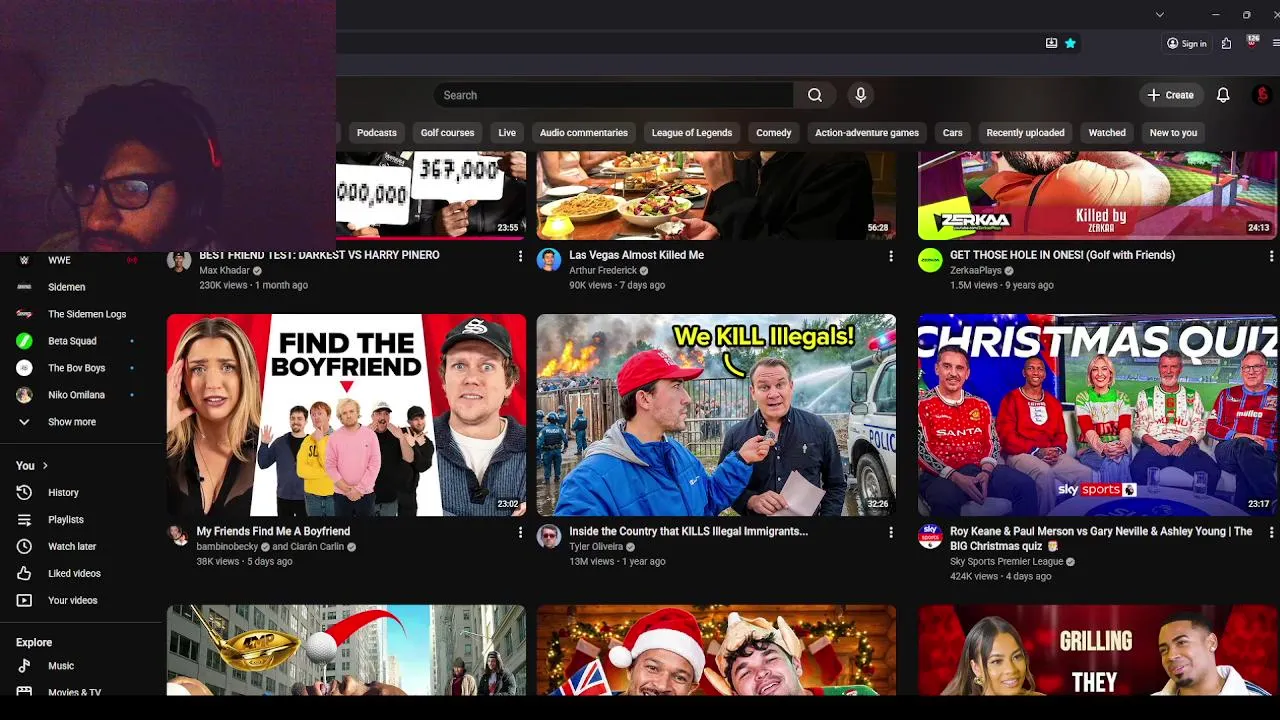The height and width of the screenshot is (720, 1280).
Task: Click the install-app icon in the address bar
Action: [1051, 43]
